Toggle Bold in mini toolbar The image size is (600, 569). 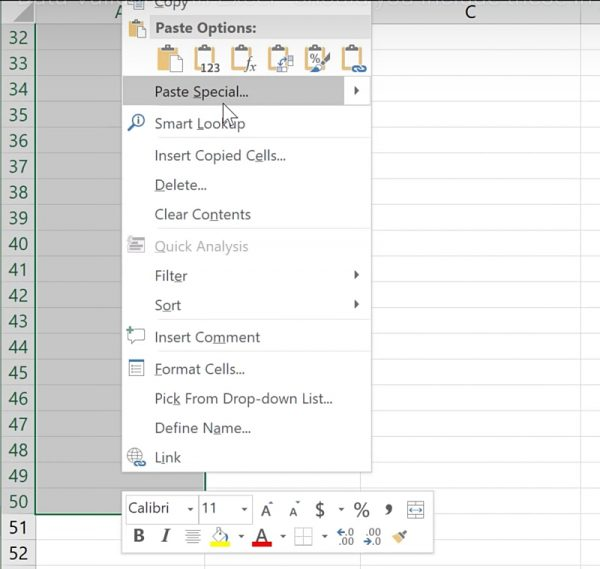[139, 537]
